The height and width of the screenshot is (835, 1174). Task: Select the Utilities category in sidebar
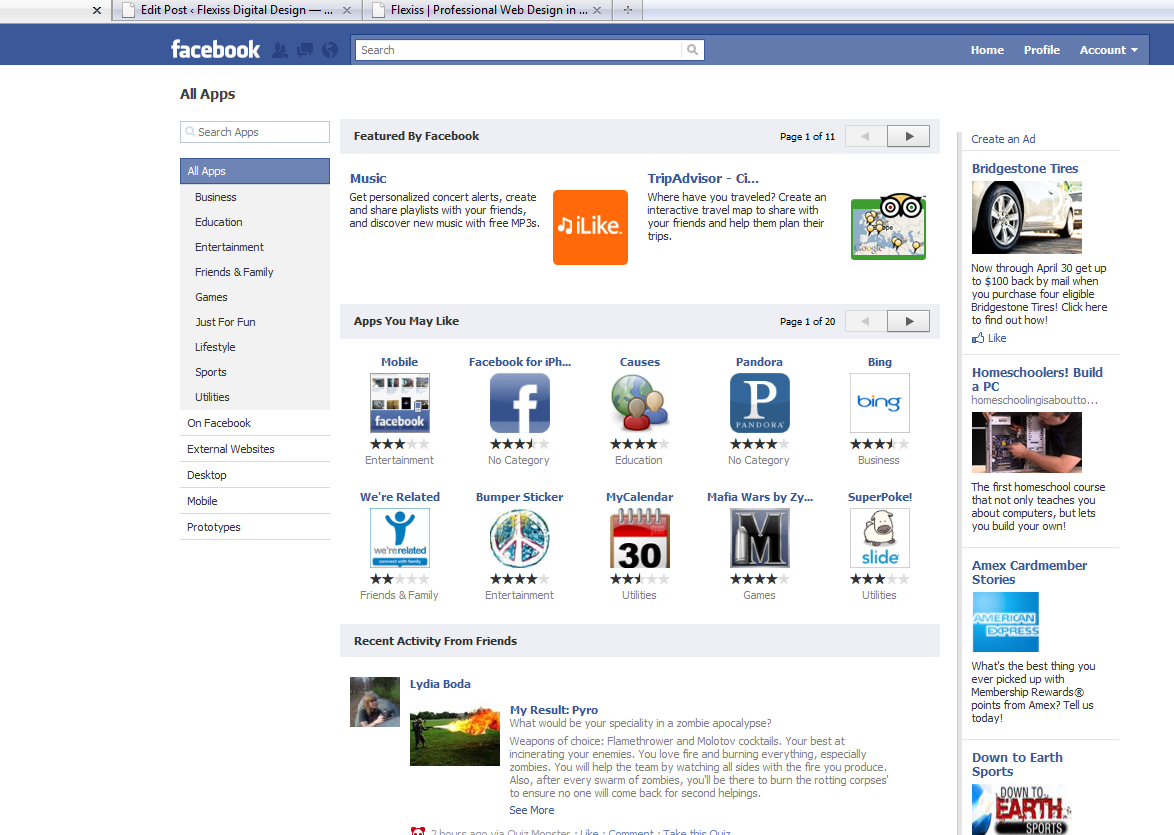pyautogui.click(x=212, y=397)
